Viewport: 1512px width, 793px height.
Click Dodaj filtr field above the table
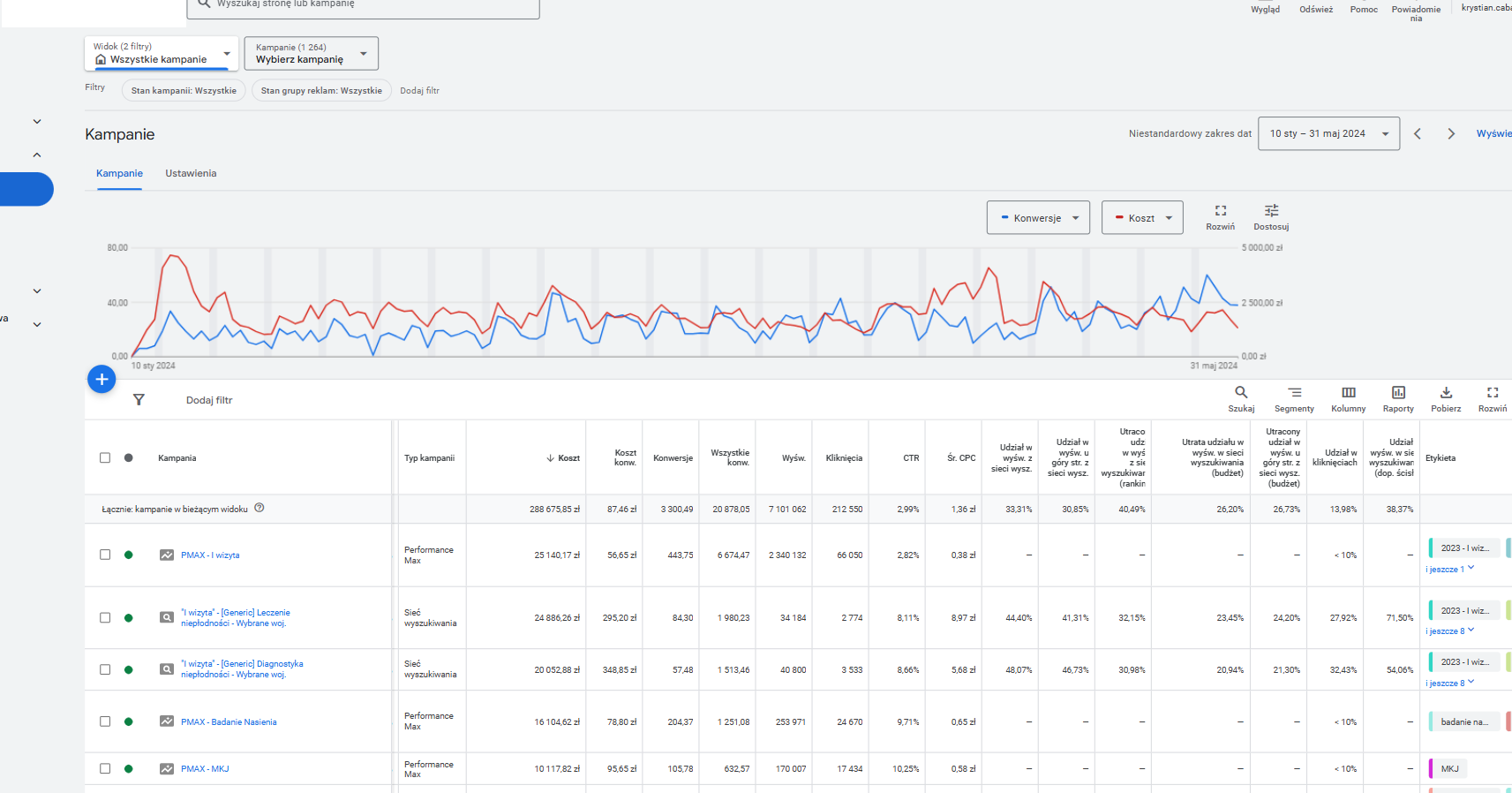click(209, 400)
